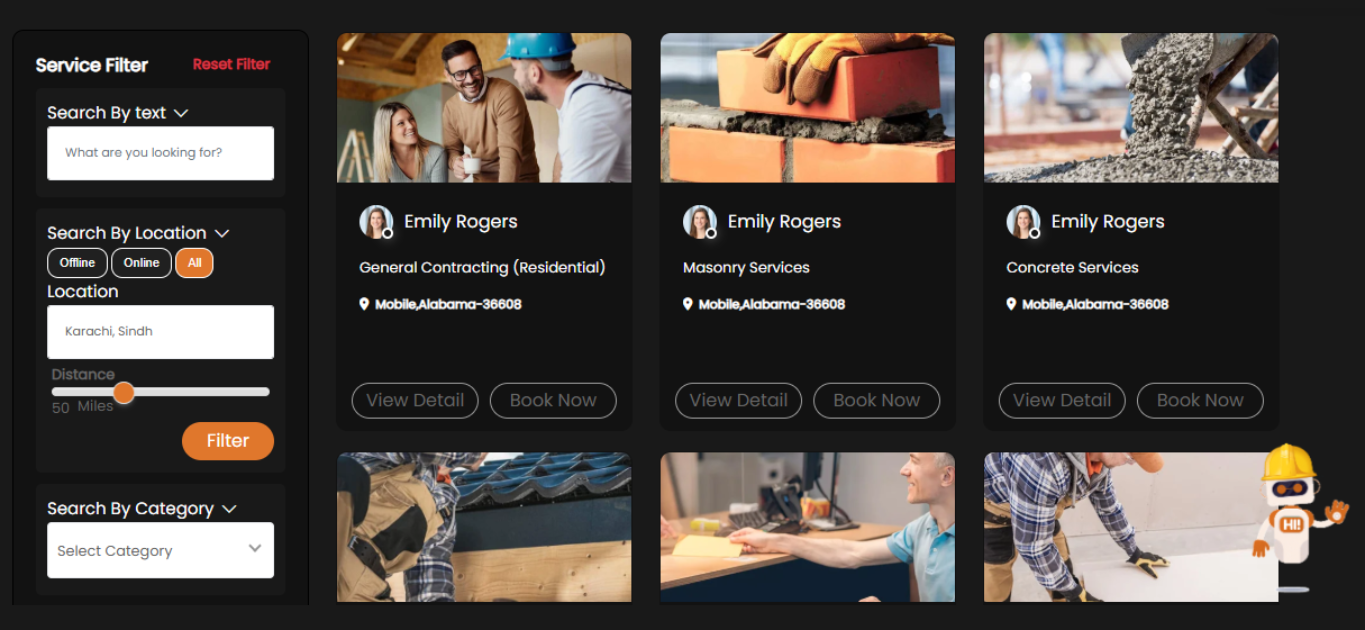
Task: Select the Offline location option
Action: 77,263
